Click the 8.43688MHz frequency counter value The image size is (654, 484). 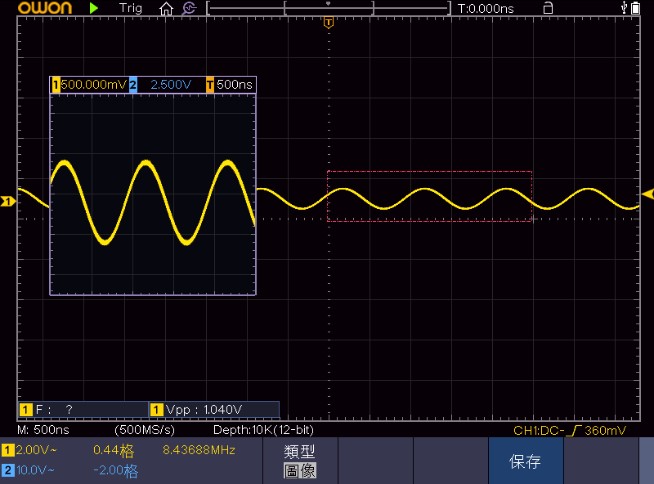coord(199,450)
